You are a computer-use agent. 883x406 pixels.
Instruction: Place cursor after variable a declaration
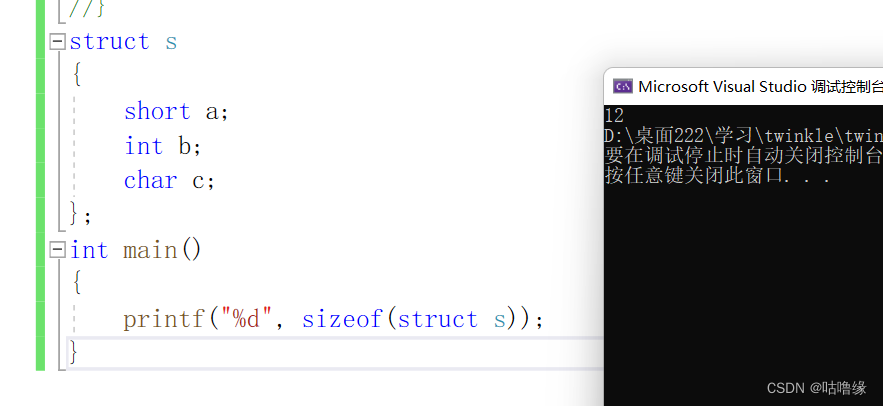[229, 111]
